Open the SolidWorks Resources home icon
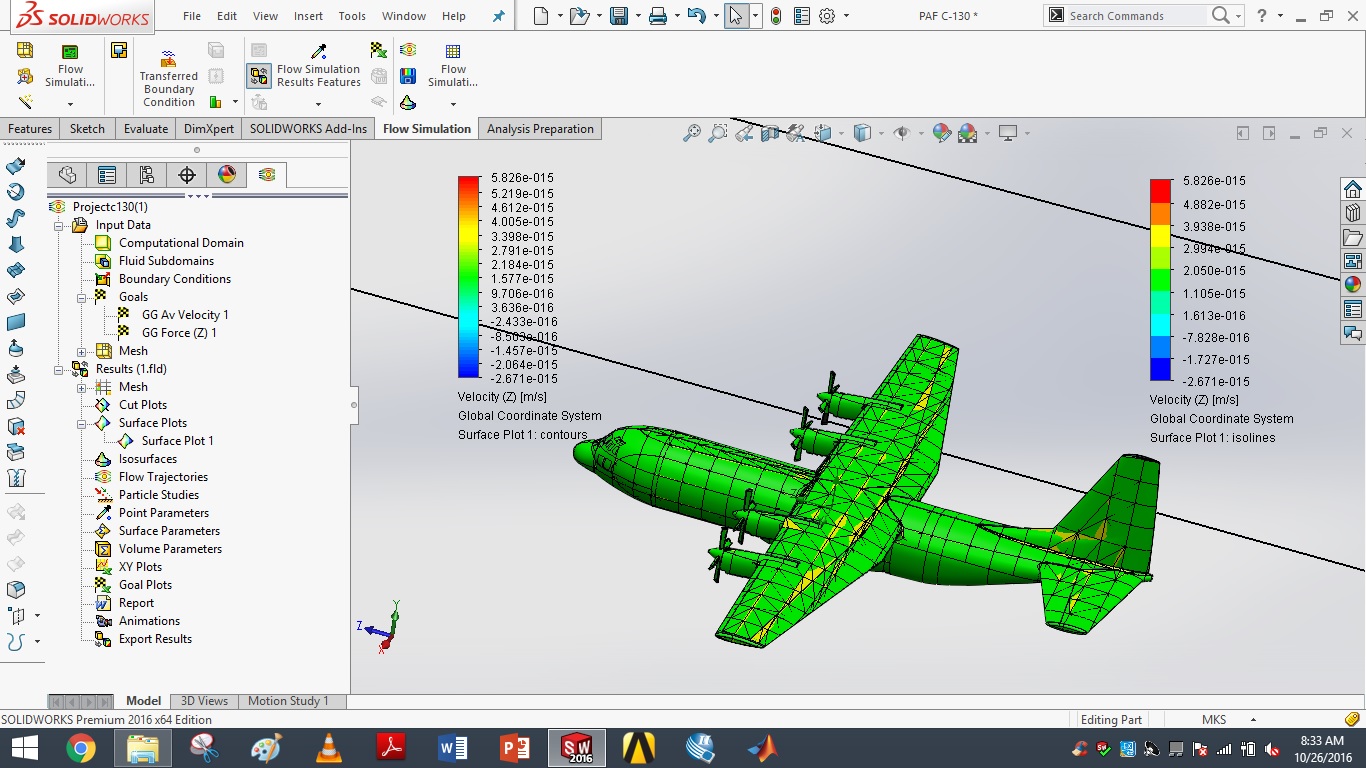Screen dimensions: 1366x768 coord(1353,189)
